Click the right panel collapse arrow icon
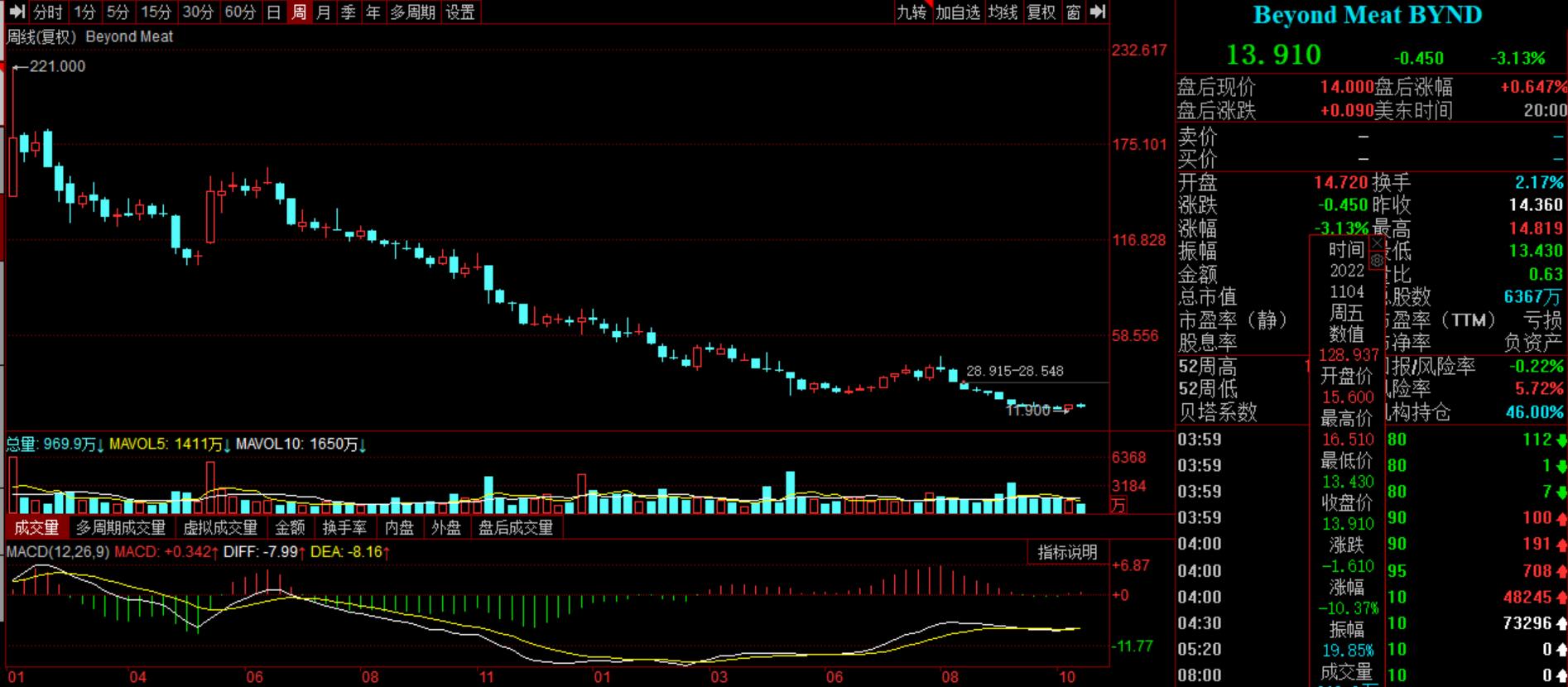This screenshot has height=687, width=1568. (x=1098, y=12)
